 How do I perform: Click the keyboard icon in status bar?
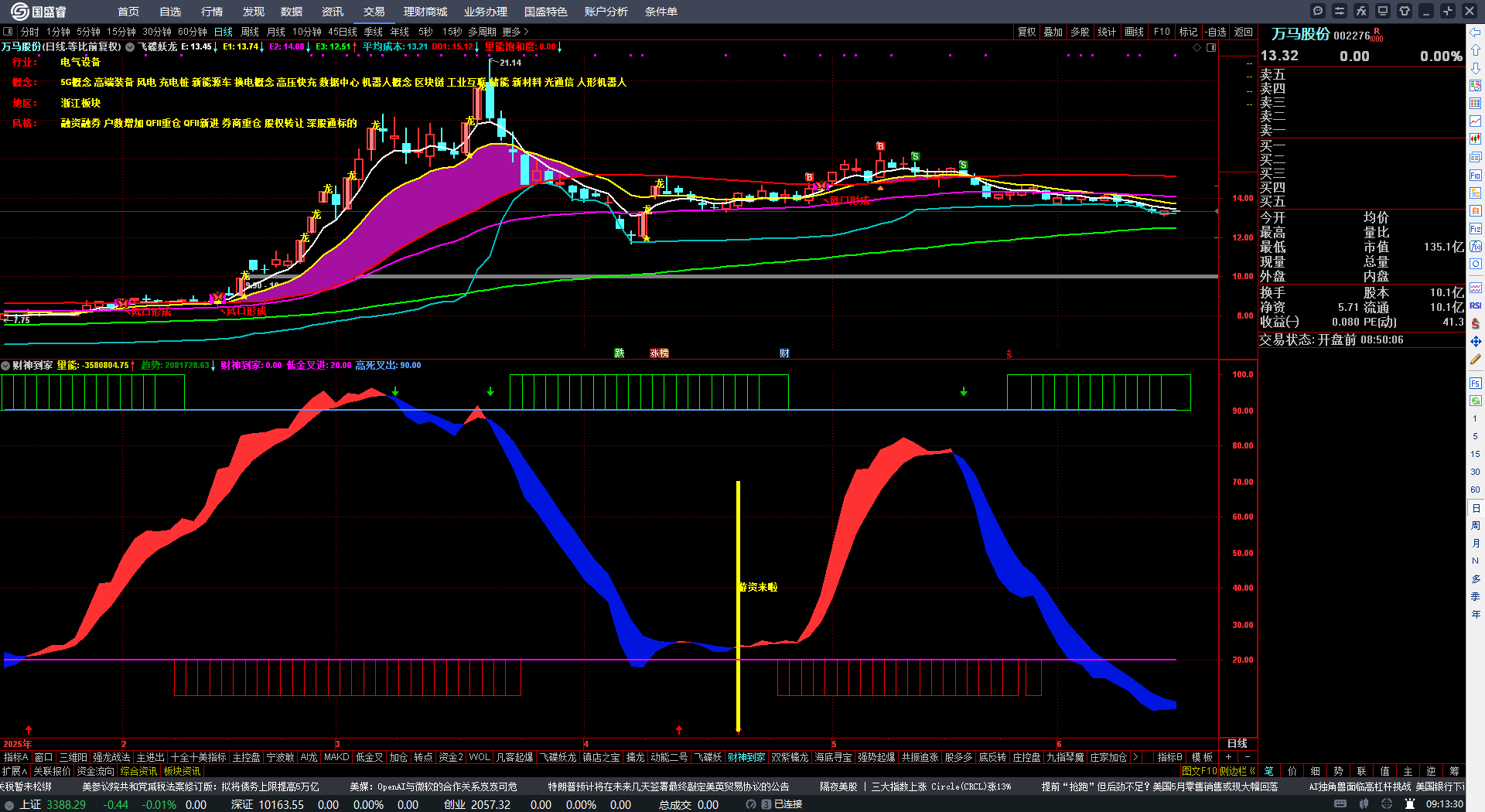tap(1340, 804)
